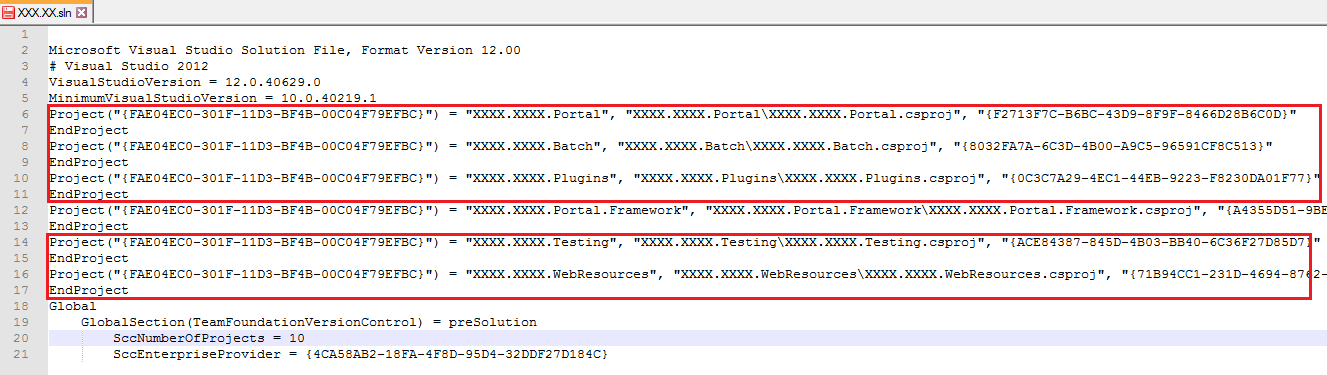Click 'EndProject' on line 17

pyautogui.click(x=88, y=290)
